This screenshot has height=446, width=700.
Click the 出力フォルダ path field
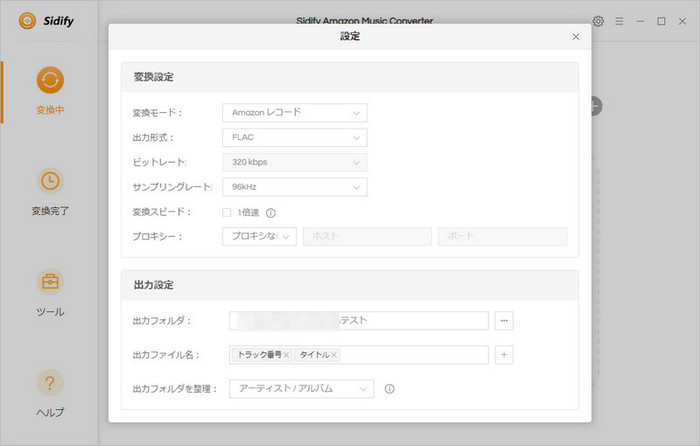pos(358,321)
